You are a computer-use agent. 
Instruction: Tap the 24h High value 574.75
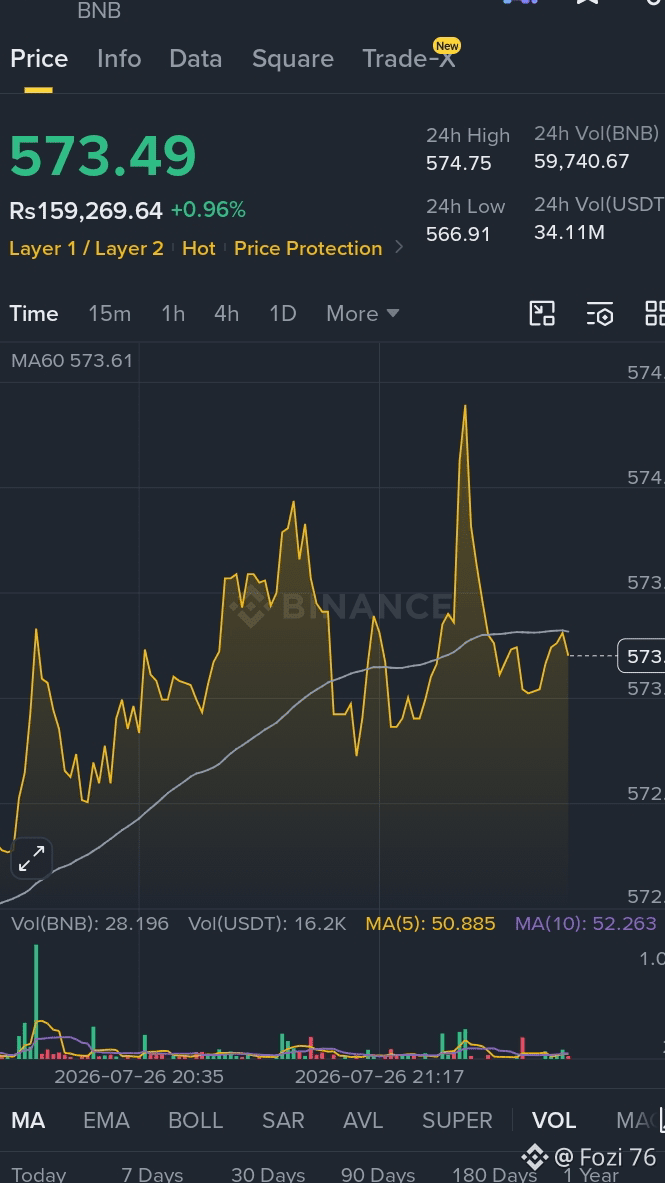click(x=459, y=163)
